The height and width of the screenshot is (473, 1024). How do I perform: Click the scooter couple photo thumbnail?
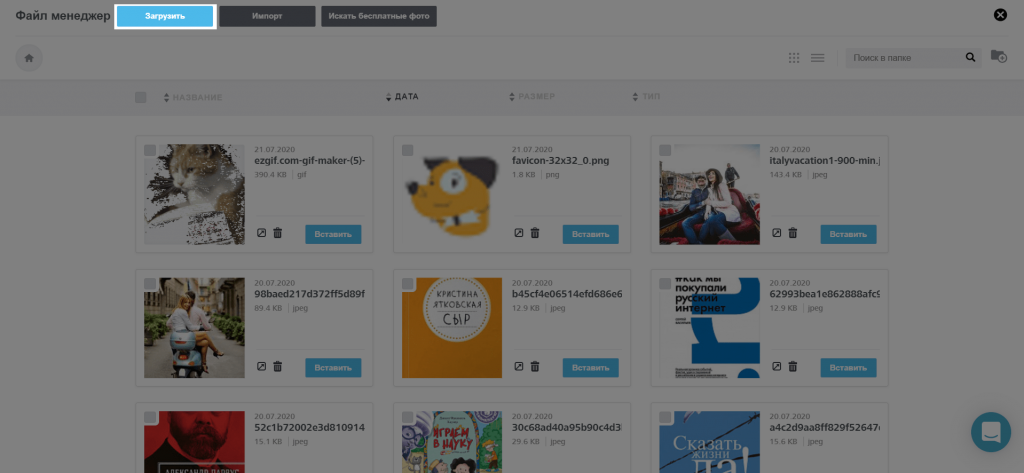coord(195,328)
